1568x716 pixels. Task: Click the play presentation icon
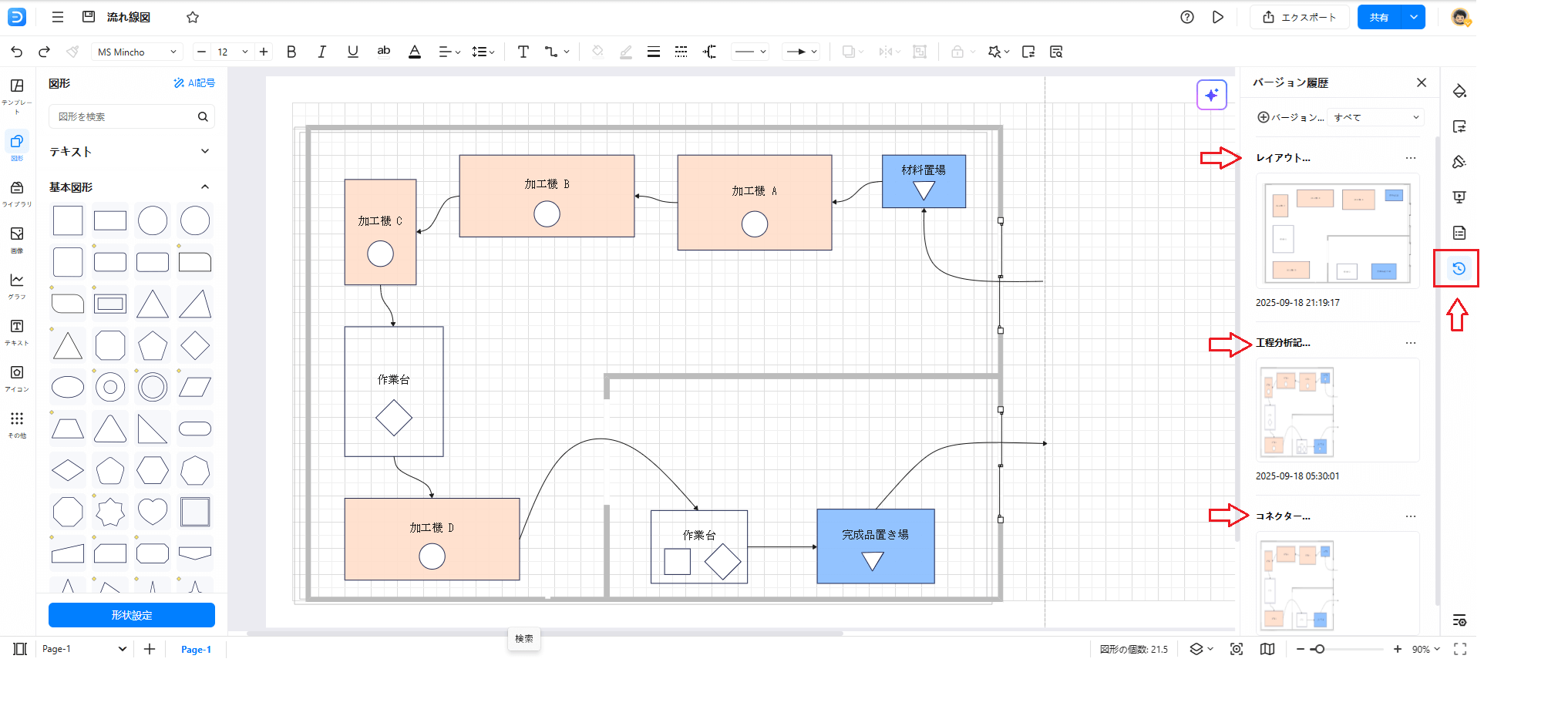(1218, 17)
